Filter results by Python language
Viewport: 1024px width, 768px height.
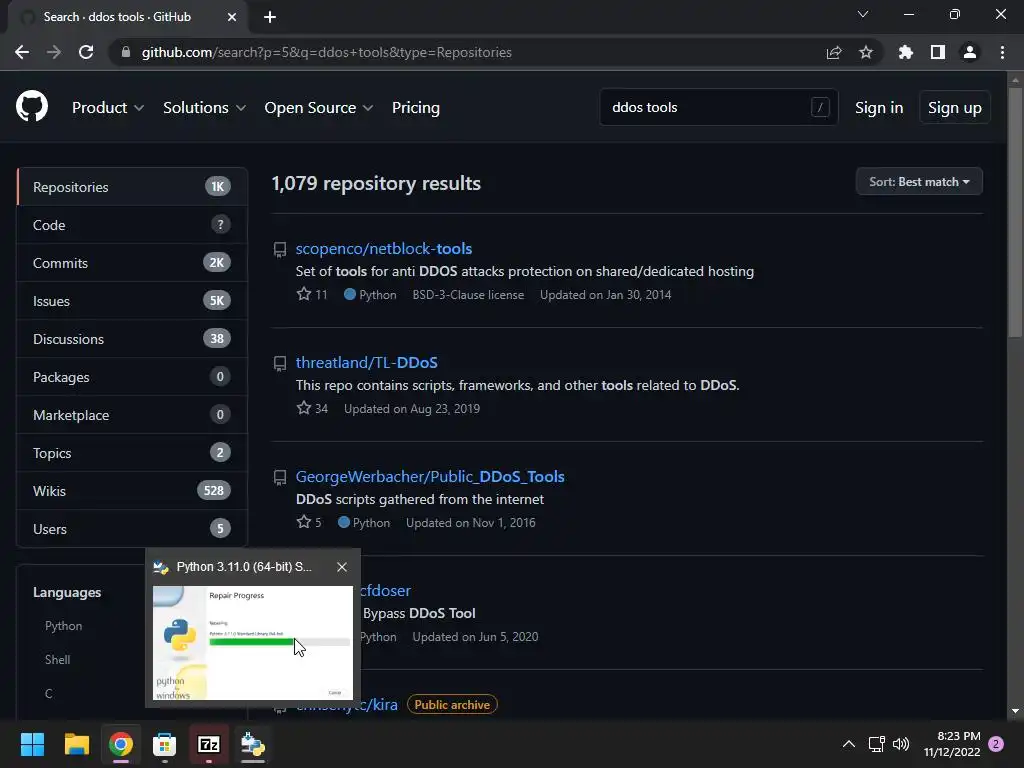[63, 626]
